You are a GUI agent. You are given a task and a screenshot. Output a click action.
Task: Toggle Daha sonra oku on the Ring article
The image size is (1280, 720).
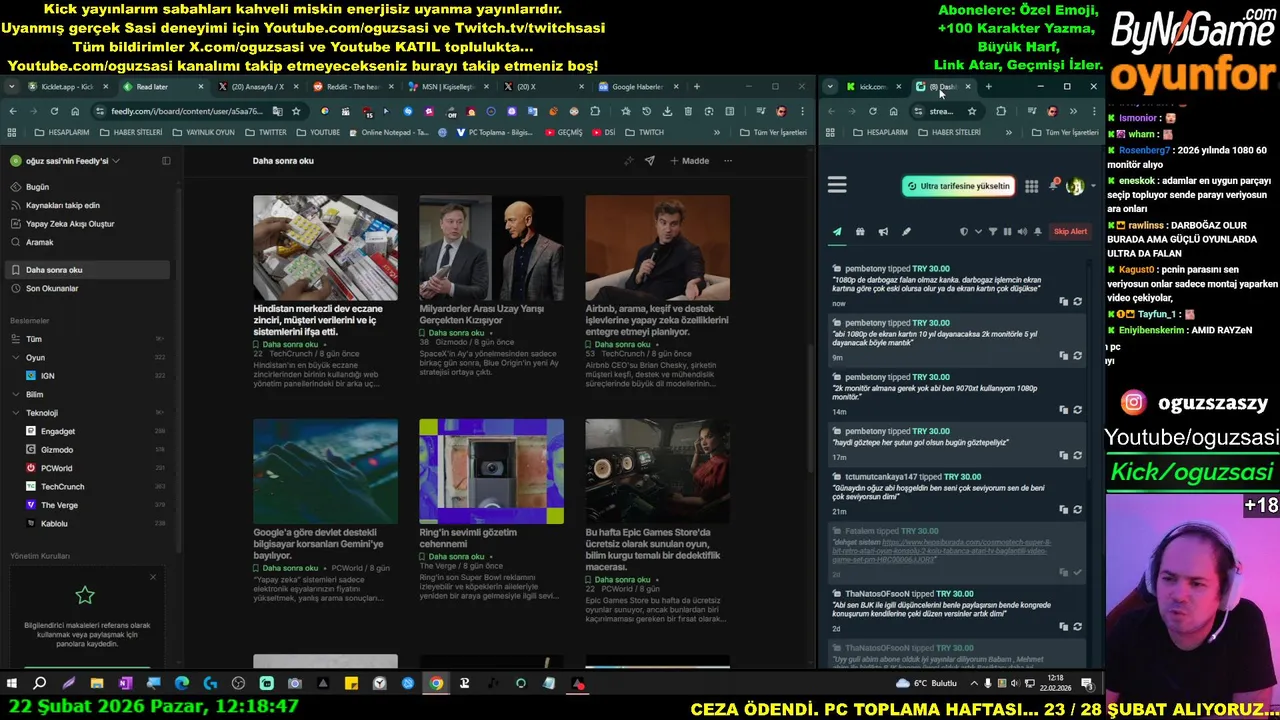[x=451, y=556]
